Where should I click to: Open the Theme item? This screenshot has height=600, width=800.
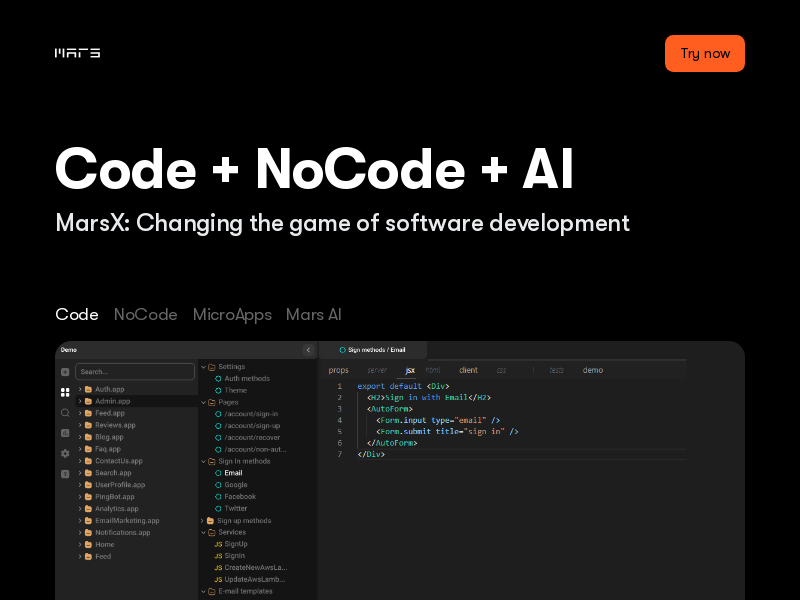tap(236, 390)
